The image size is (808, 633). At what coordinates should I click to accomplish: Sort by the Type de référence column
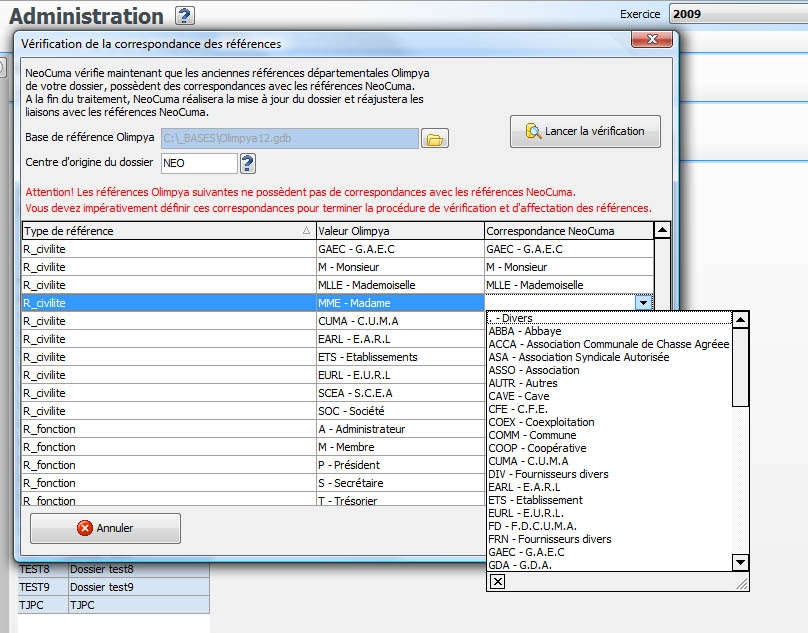[169, 230]
